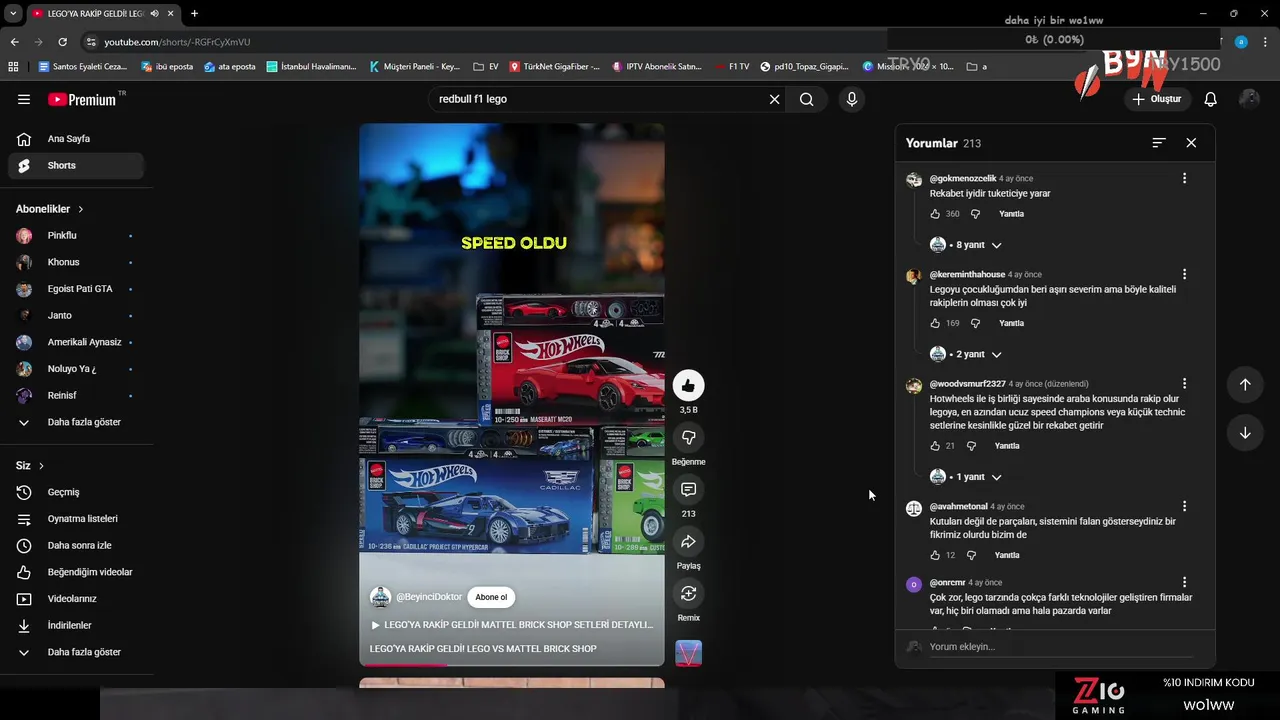Share the short with the Paylaş icon
The height and width of the screenshot is (720, 1280).
tap(688, 542)
